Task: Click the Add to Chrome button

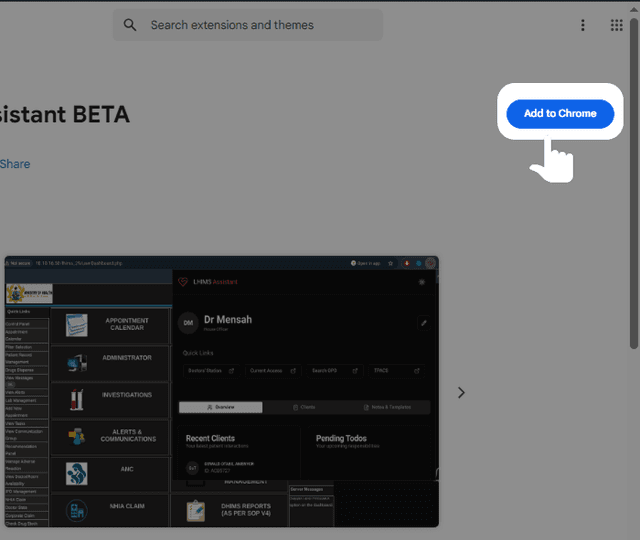Action: click(559, 113)
